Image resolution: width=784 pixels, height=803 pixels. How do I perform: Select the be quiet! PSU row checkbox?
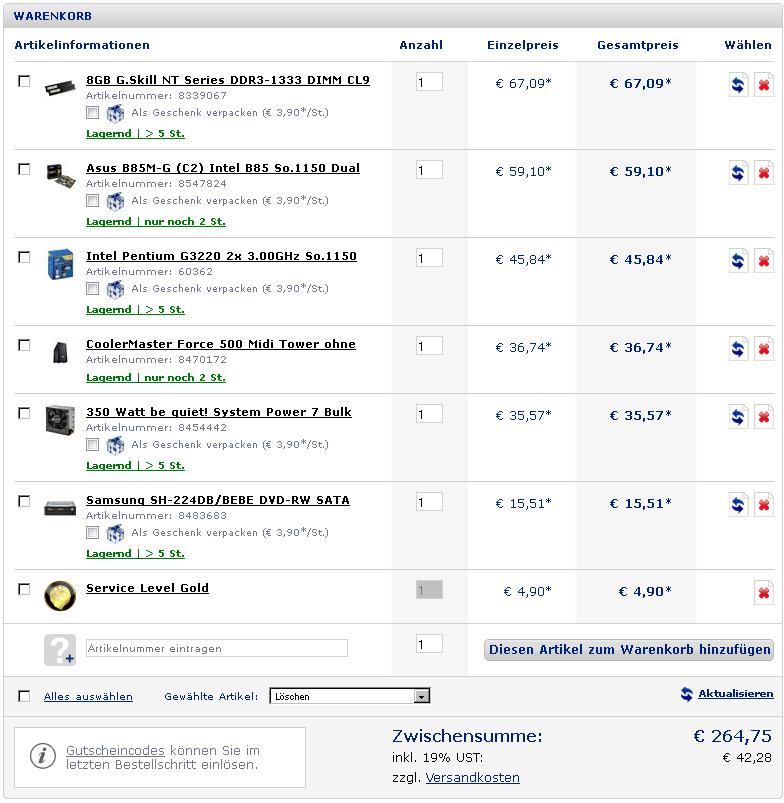[x=24, y=413]
